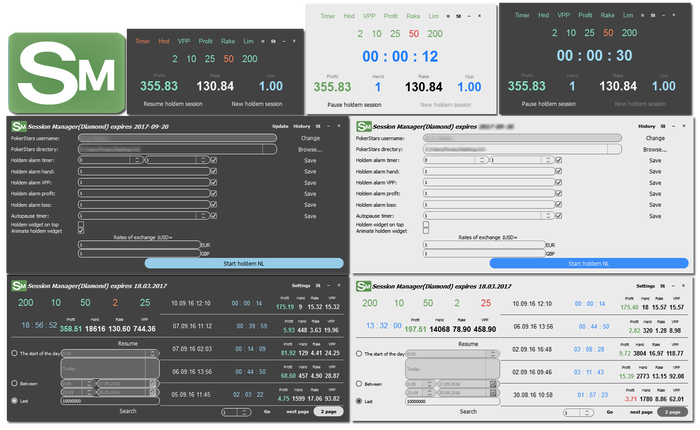Open the PokerStars directory dropdown in dark settings
The width and height of the screenshot is (700, 430).
[x=269, y=149]
